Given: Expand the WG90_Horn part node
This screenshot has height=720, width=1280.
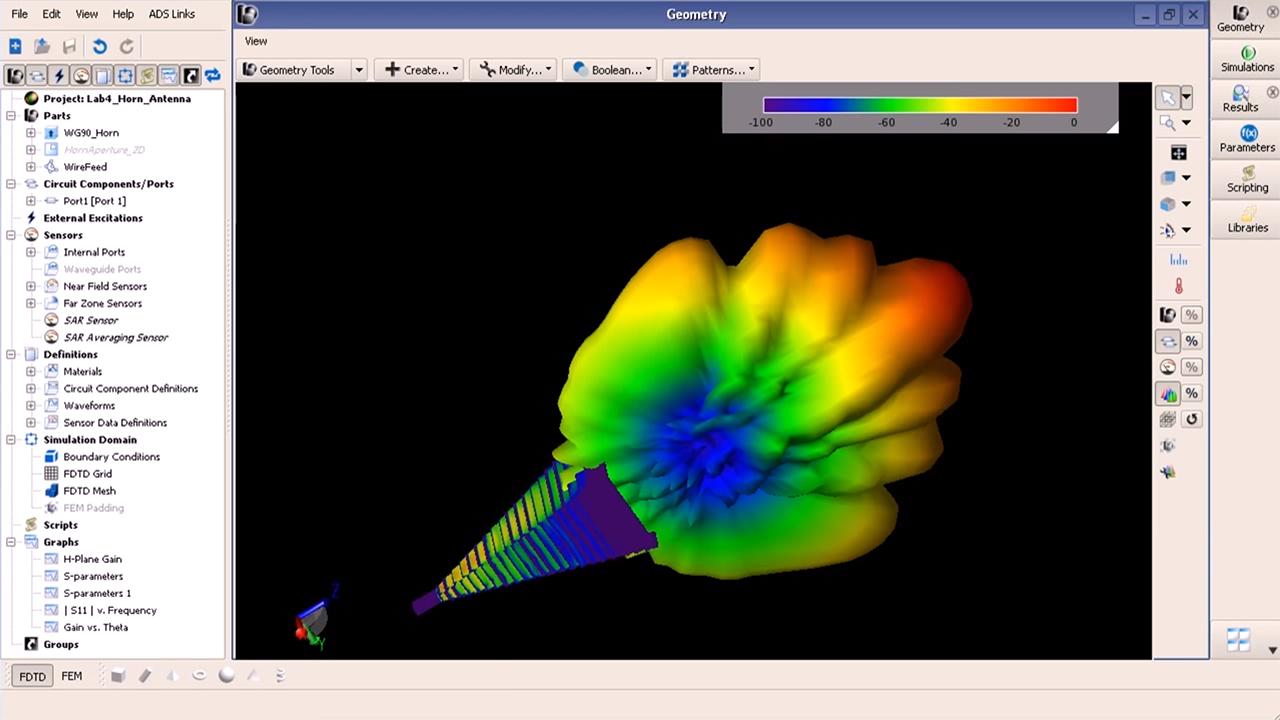Looking at the screenshot, I should point(31,133).
